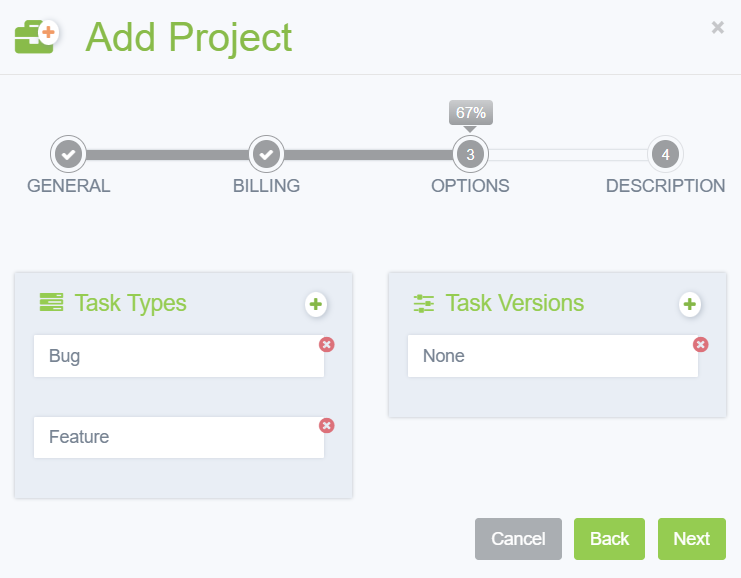The image size is (741, 578).
Task: Edit the Bug task type field
Action: point(179,356)
